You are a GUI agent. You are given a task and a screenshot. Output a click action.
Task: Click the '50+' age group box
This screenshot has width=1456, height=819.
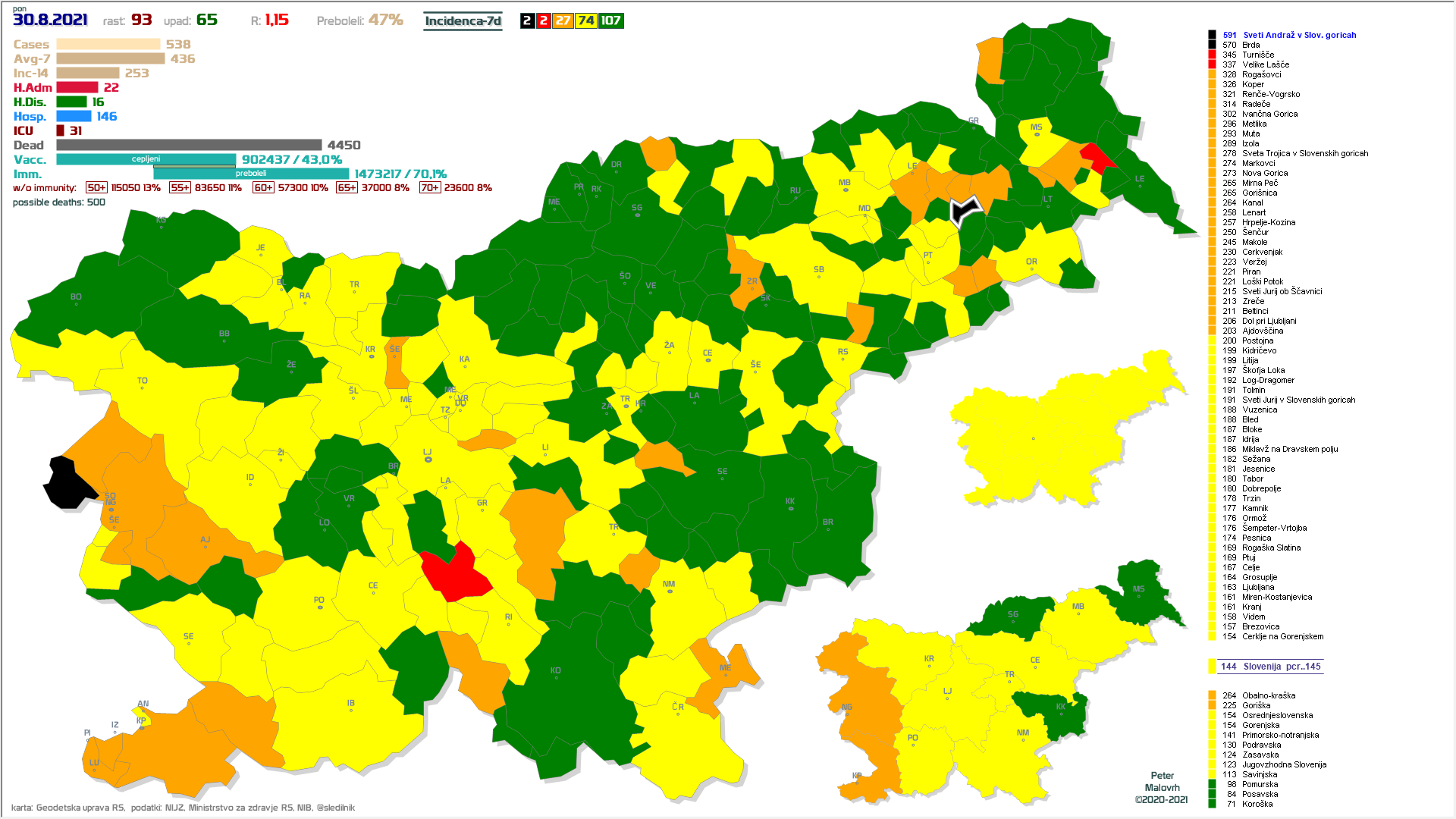96,187
